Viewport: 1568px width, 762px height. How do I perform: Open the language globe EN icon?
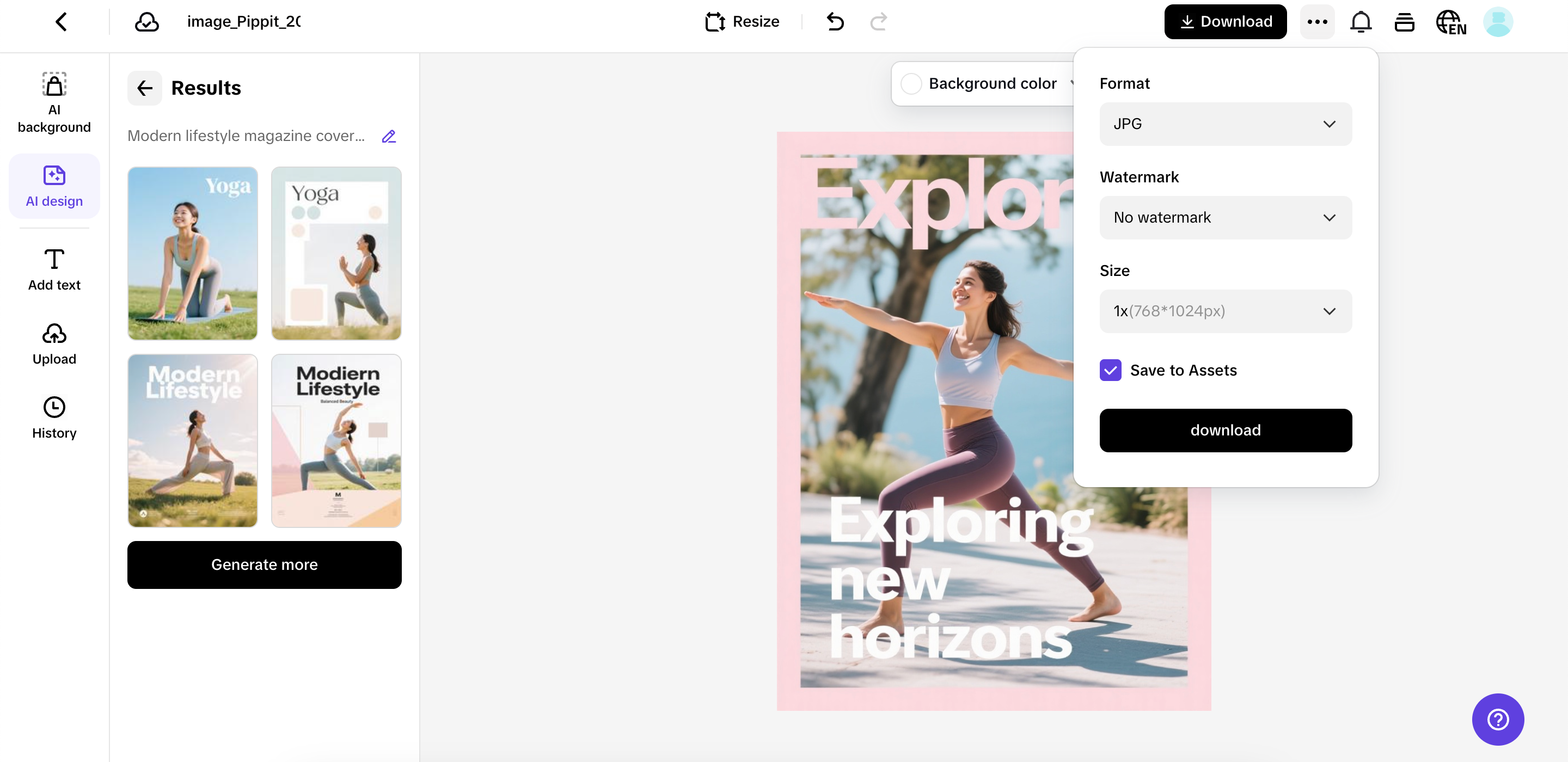point(1450,22)
